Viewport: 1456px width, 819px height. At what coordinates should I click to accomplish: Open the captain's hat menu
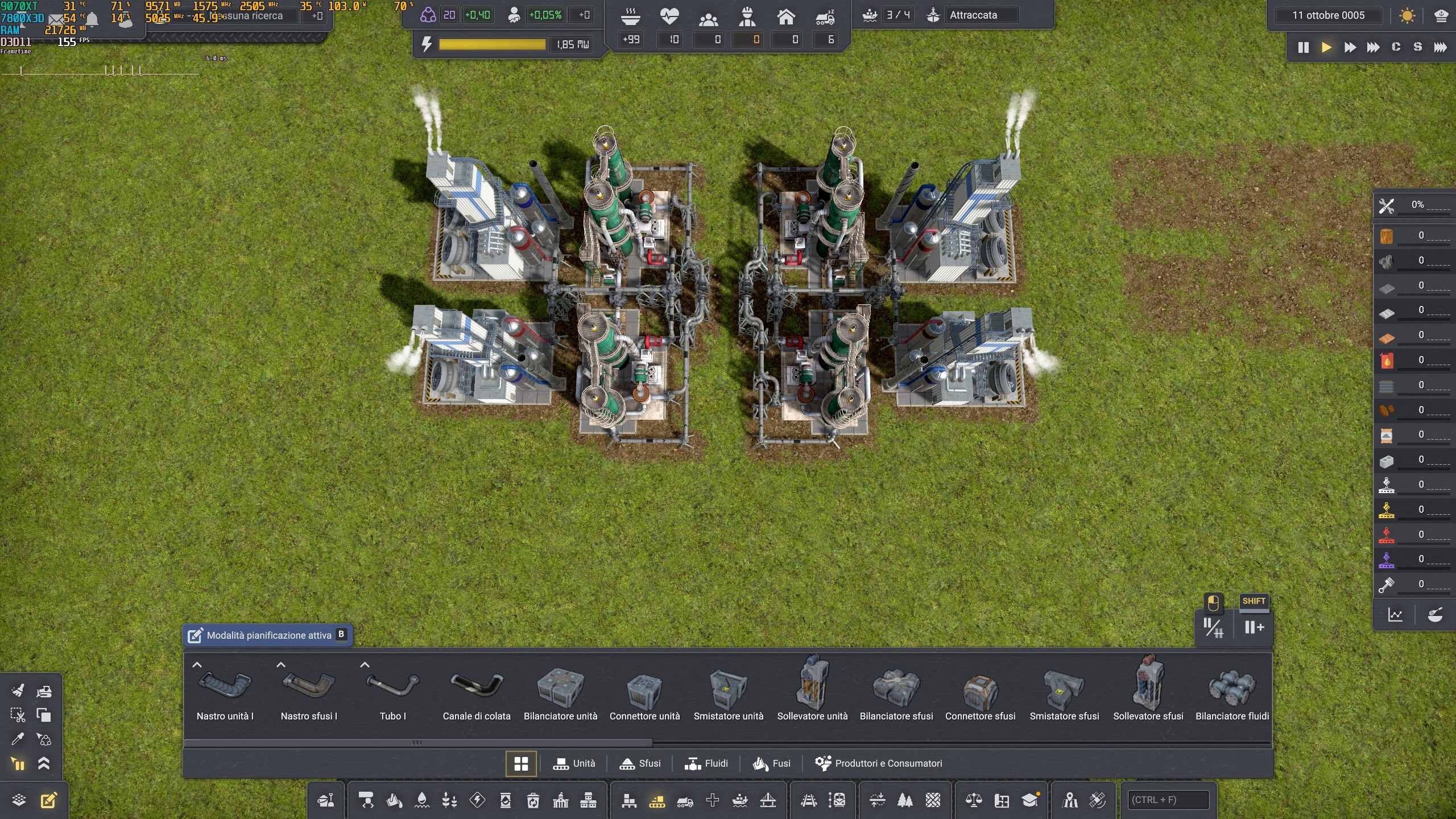[1441, 15]
